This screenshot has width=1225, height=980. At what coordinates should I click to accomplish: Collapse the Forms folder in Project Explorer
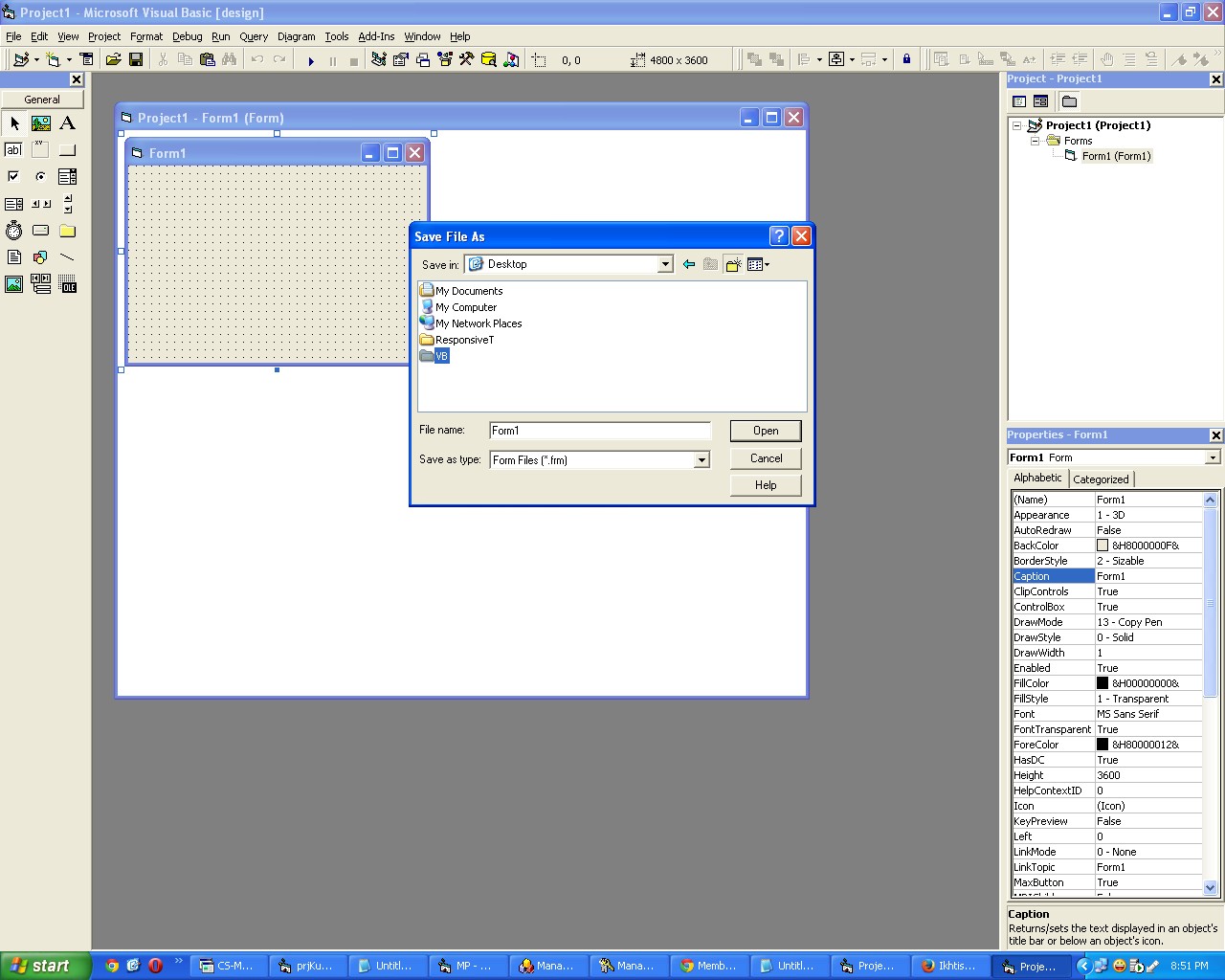[x=1034, y=141]
